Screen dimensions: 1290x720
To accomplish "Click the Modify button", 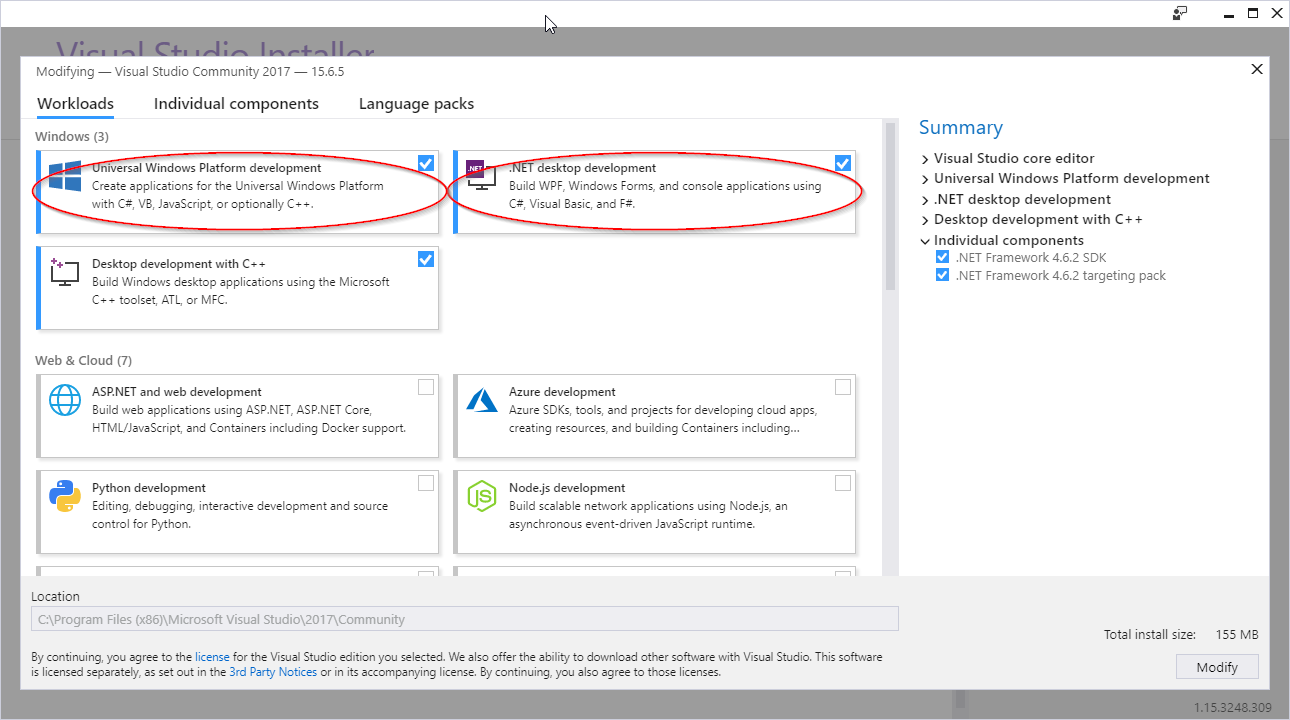I will click(x=1217, y=667).
